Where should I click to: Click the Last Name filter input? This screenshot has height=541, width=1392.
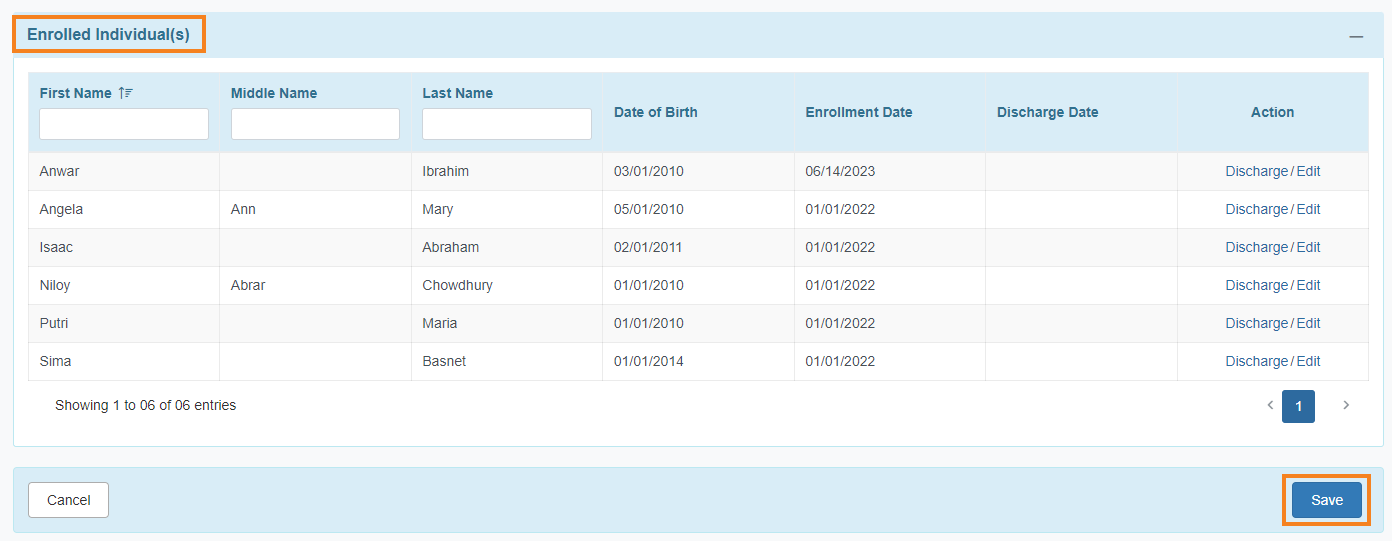(506, 124)
